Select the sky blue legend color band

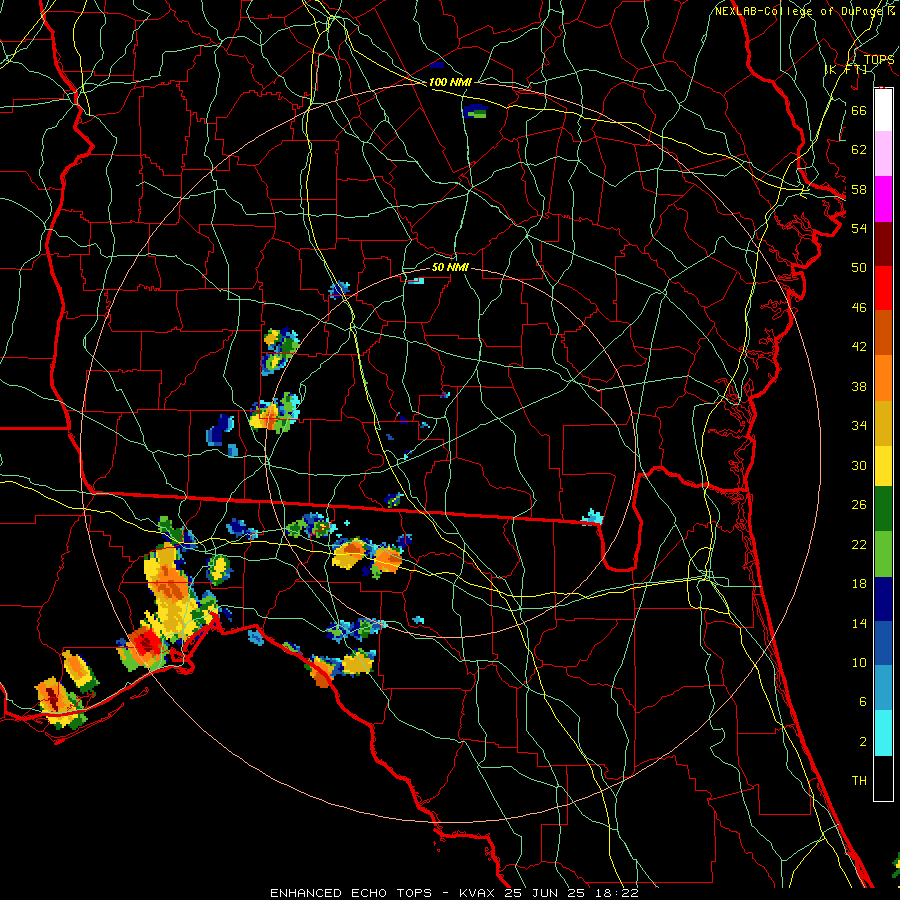[x=883, y=688]
